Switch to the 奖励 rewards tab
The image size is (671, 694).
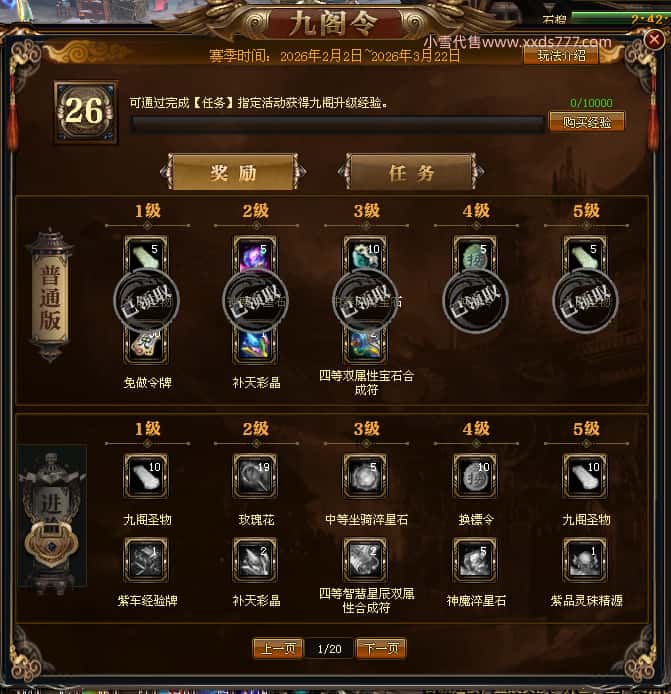[x=233, y=172]
